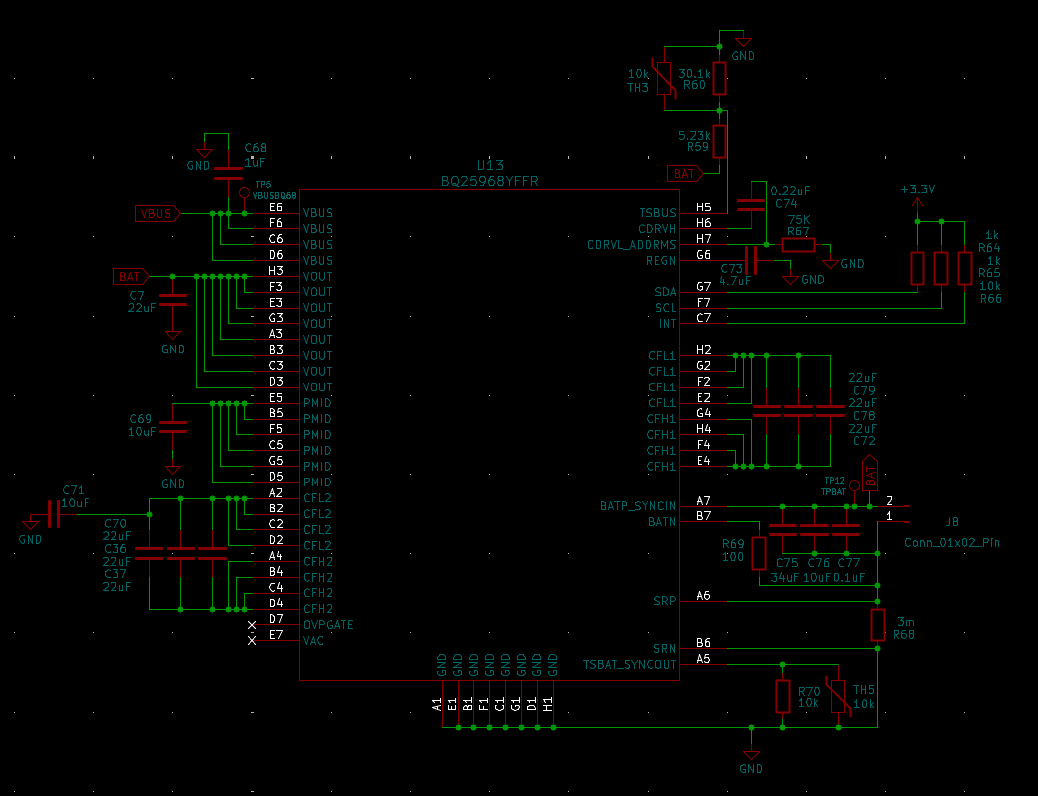Screen dimensions: 1038x796
Task: Click pin number H5 beside TSBUS
Action: (x=704, y=207)
